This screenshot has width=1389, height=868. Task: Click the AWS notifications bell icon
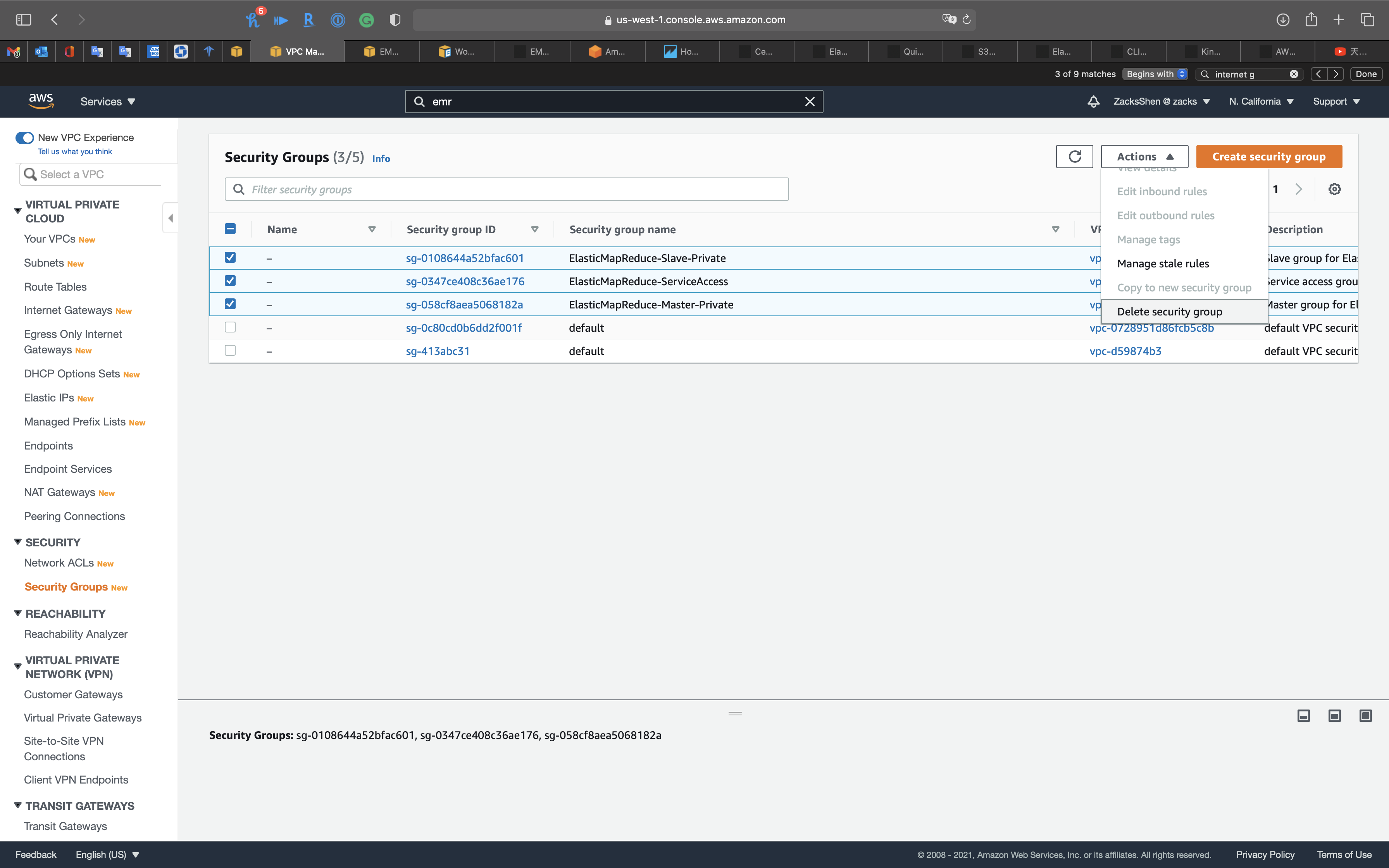point(1093,102)
